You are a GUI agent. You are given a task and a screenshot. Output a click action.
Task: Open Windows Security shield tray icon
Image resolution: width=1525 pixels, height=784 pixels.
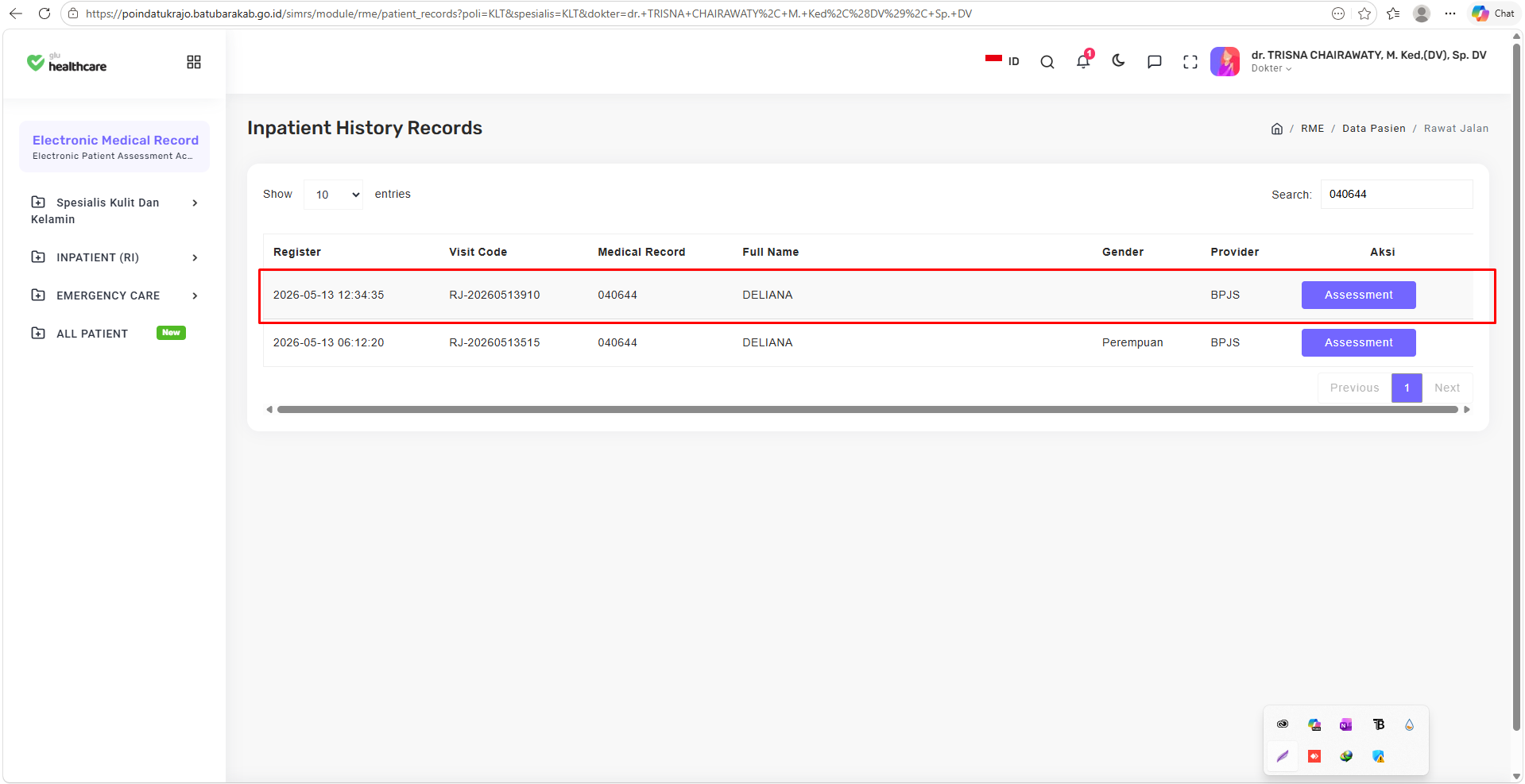pos(1378,756)
